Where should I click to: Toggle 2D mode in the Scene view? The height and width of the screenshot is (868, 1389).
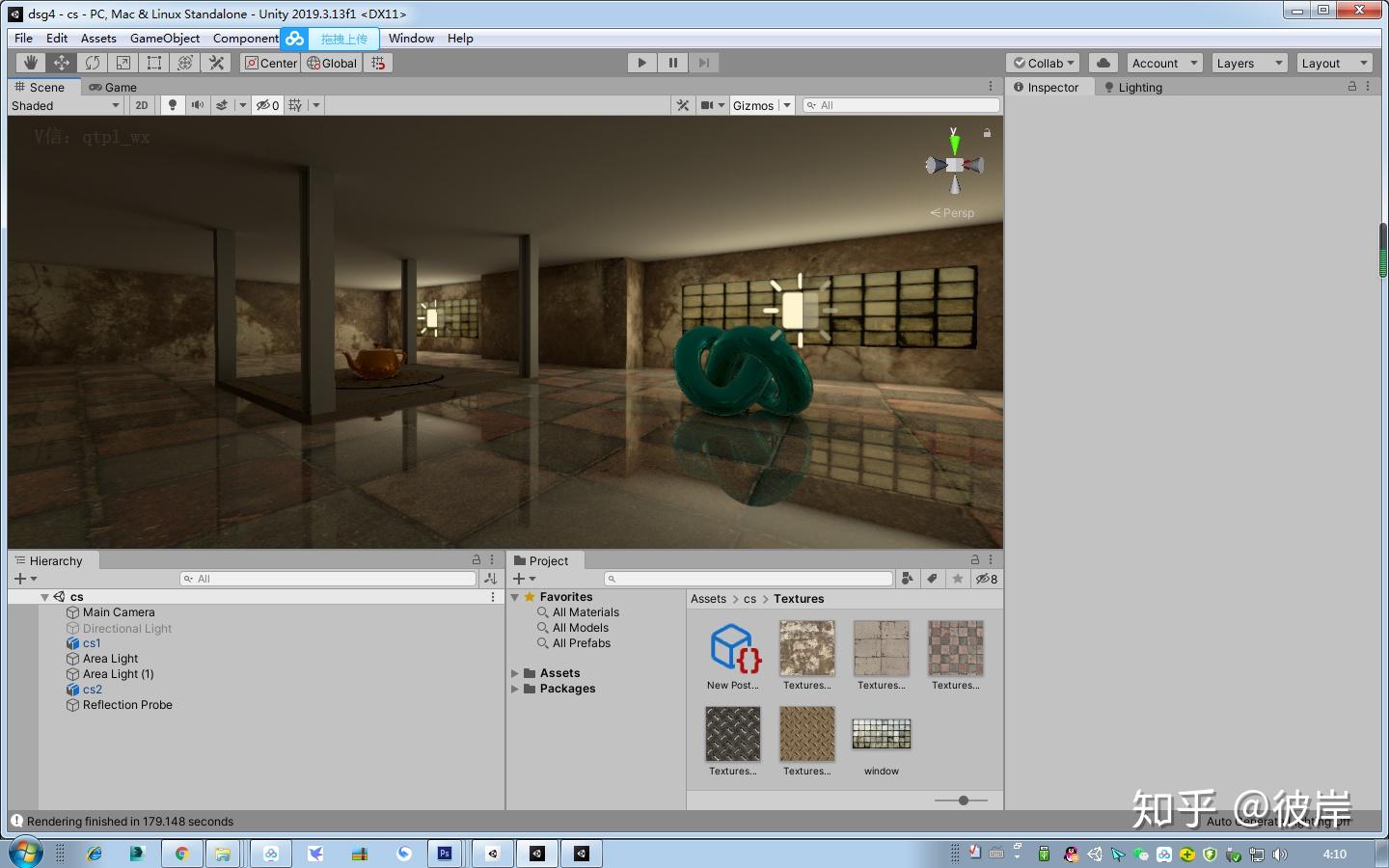click(141, 105)
